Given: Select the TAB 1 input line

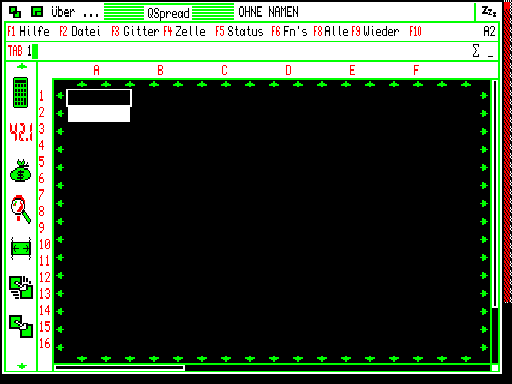Looking at the screenshot, I should tap(252, 51).
